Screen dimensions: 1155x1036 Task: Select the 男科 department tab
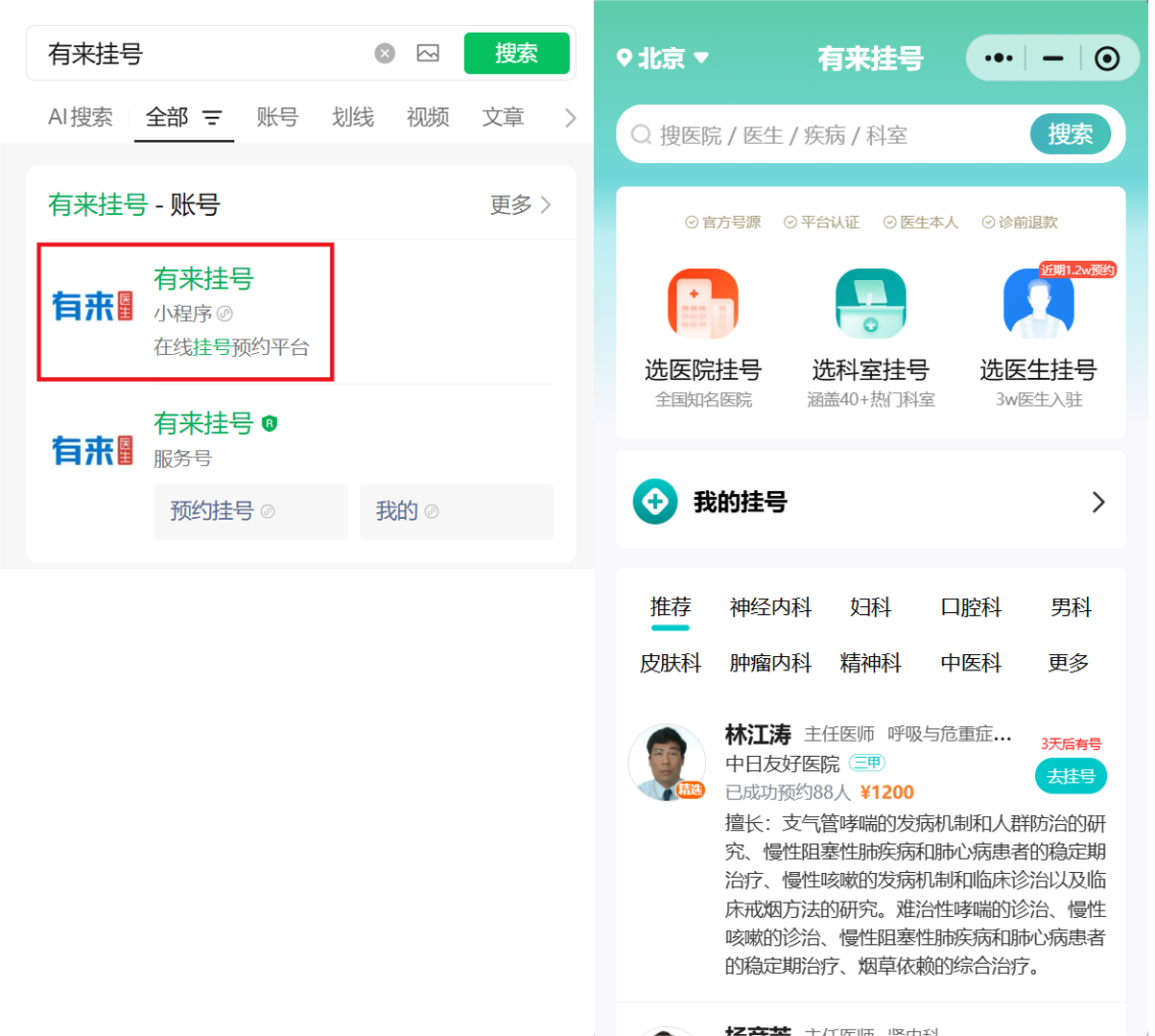point(1071,607)
